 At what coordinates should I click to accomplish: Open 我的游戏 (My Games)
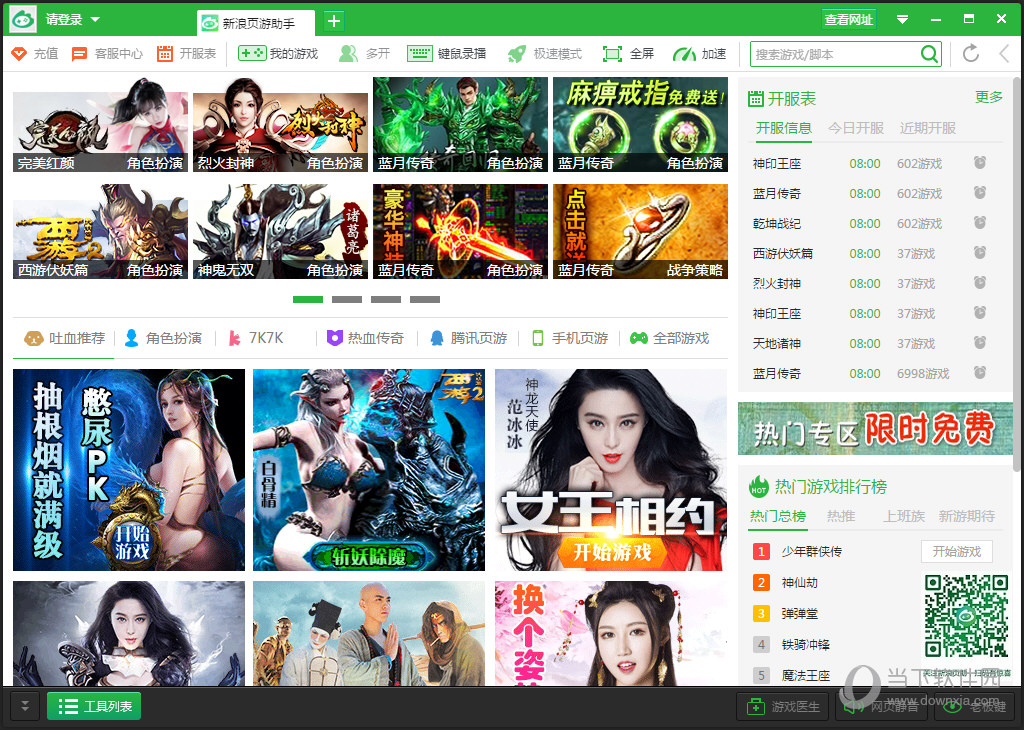pyautogui.click(x=278, y=54)
